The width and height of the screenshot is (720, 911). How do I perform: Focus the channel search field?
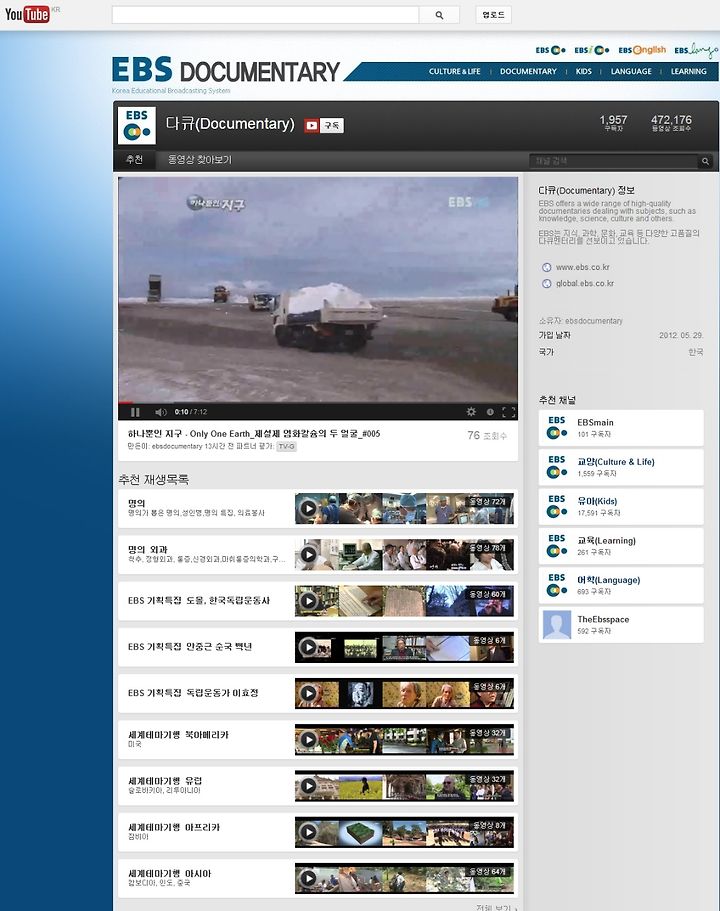tap(614, 161)
